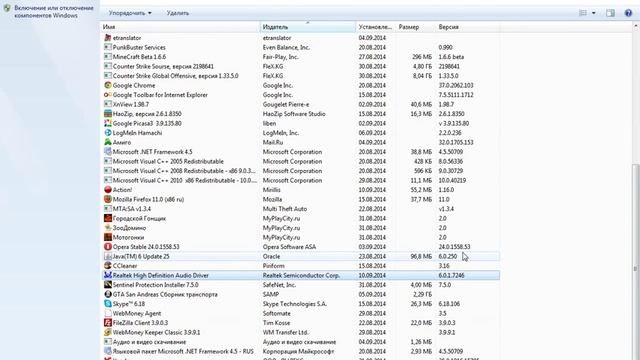640x360 pixels.
Task: Open the view options dropdown arrow
Action: pyautogui.click(x=593, y=13)
